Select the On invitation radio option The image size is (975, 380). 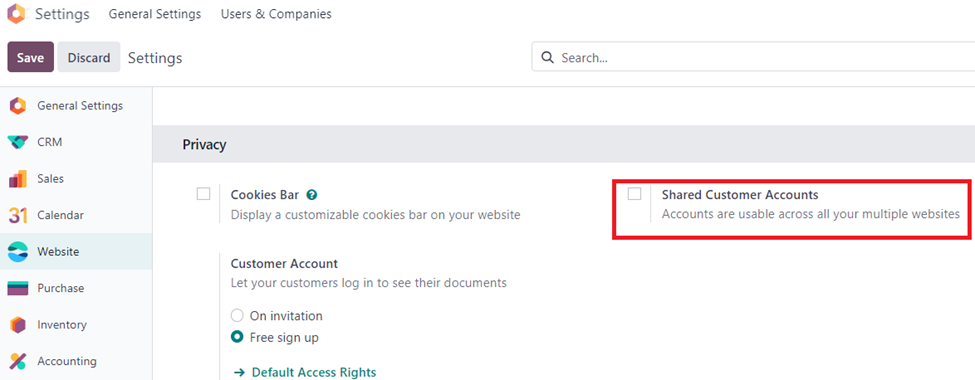(x=237, y=315)
